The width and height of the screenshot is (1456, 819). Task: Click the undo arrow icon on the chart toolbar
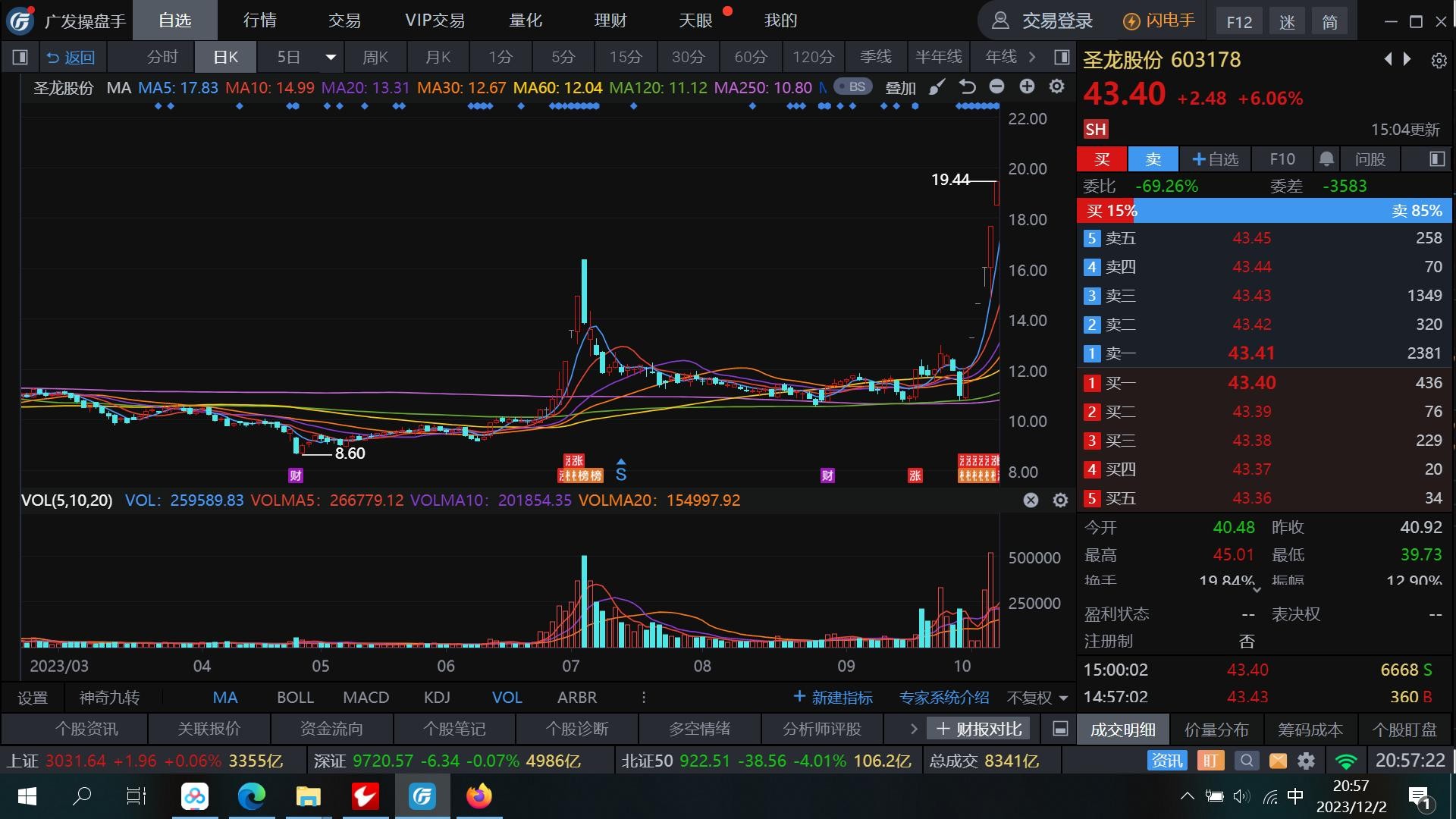tap(967, 87)
